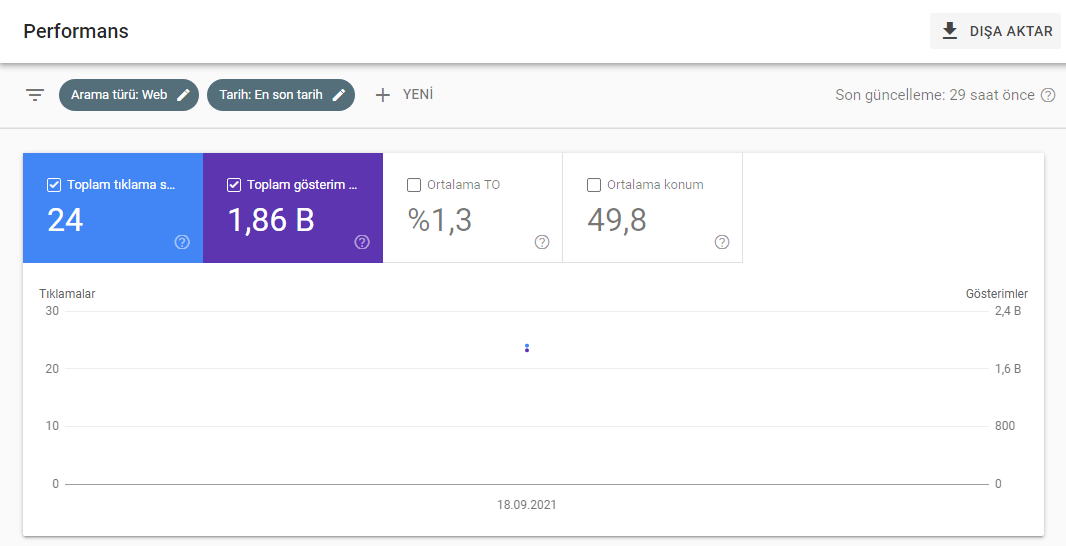Screen dimensions: 1066x546
Task: Select the %1,3 average CTR value
Action: (440, 220)
